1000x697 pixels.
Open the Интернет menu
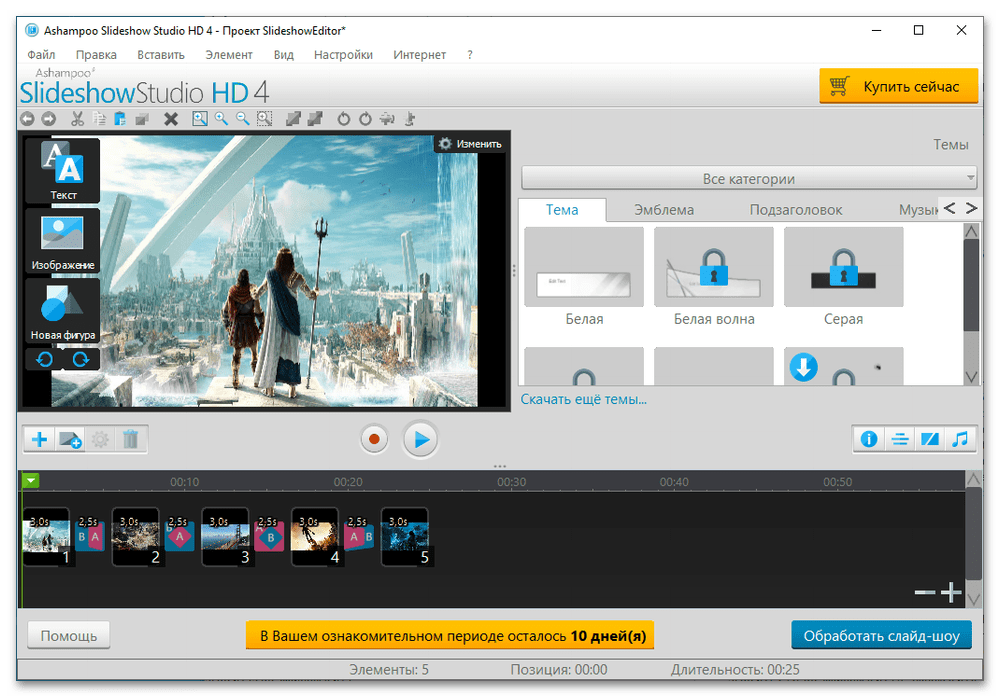click(x=420, y=55)
